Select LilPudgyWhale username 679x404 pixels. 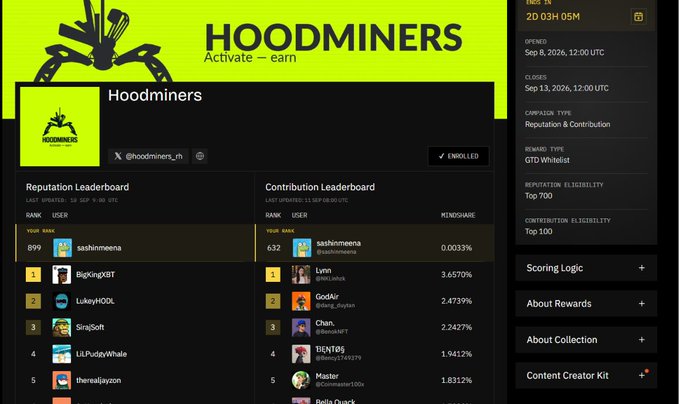point(101,354)
